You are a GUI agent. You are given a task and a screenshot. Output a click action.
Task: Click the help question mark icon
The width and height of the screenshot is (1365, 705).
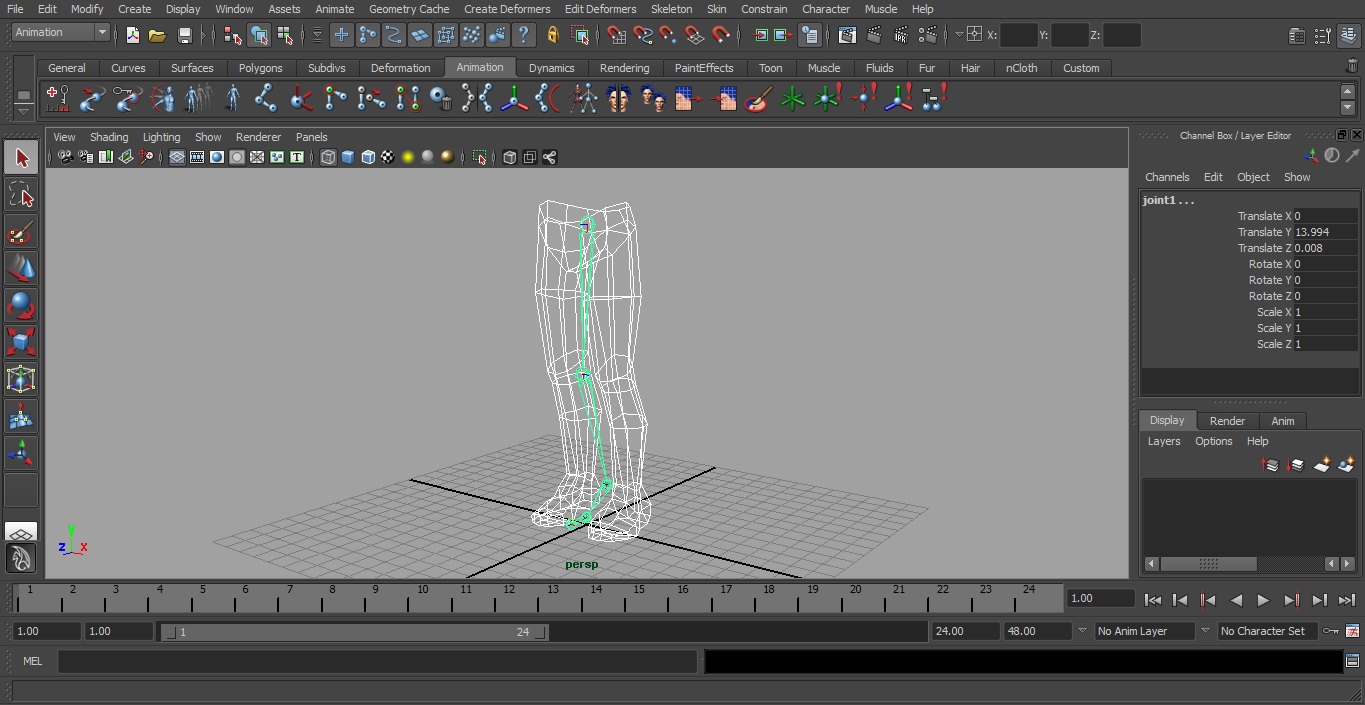click(523, 35)
